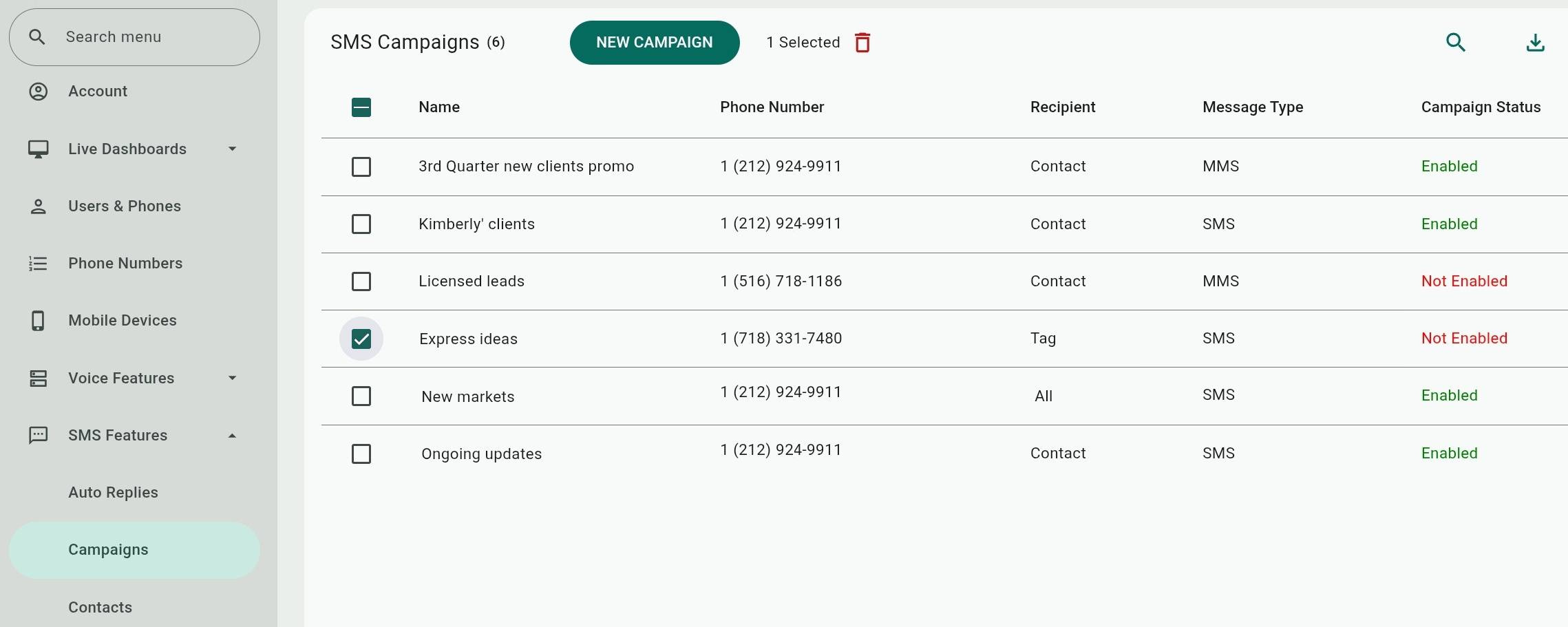Viewport: 1568px width, 627px height.
Task: Click the delete trash icon beside 1 Selected
Action: click(x=862, y=43)
